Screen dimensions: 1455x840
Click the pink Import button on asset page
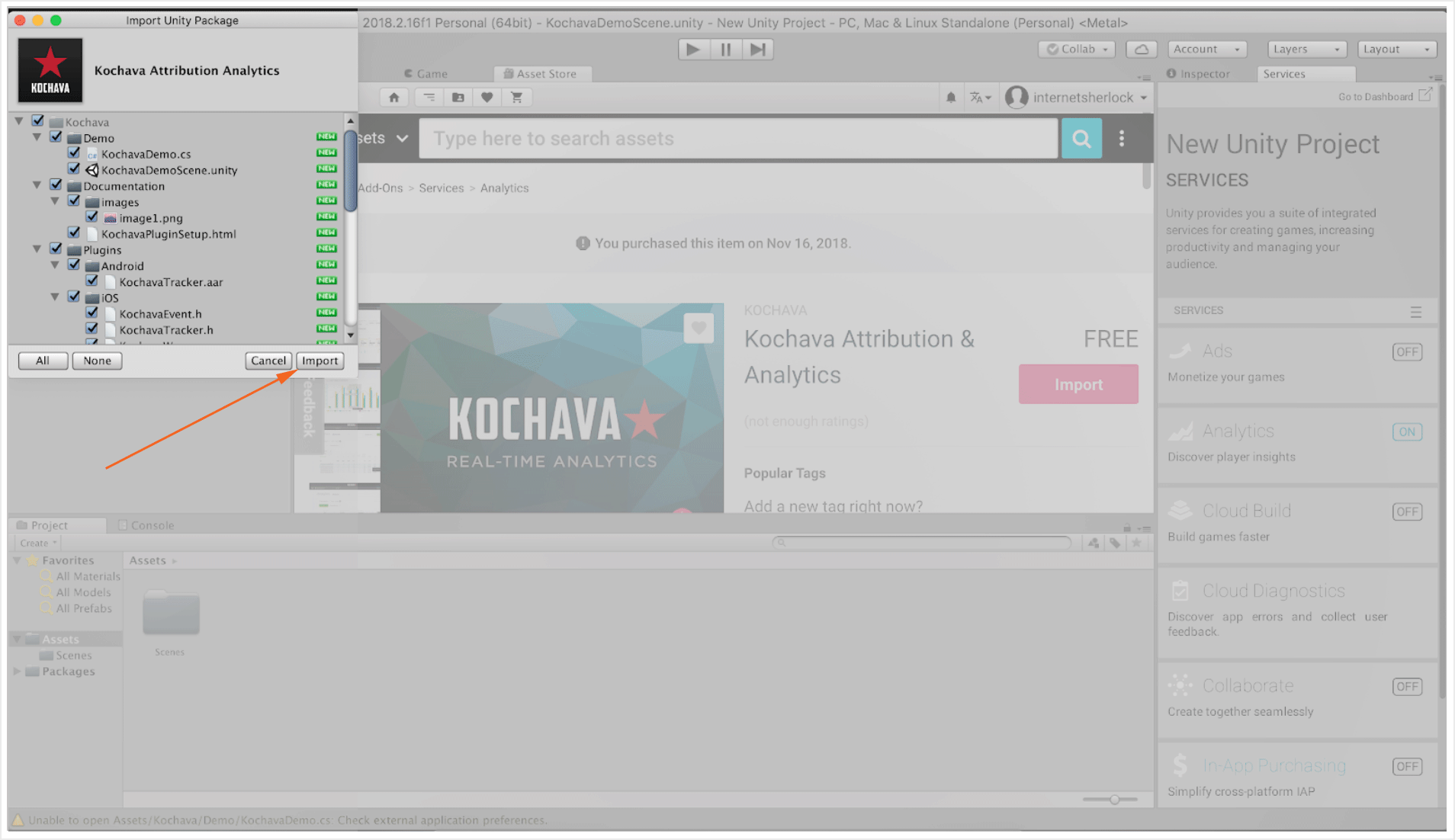[x=1078, y=384]
